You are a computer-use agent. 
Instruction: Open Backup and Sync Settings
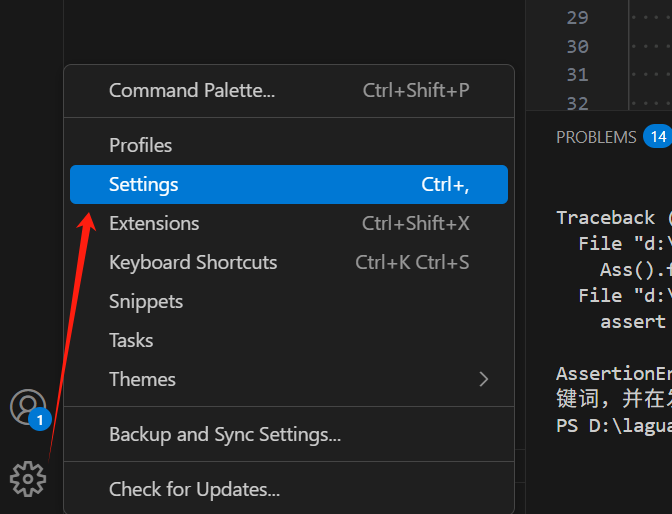(289, 434)
